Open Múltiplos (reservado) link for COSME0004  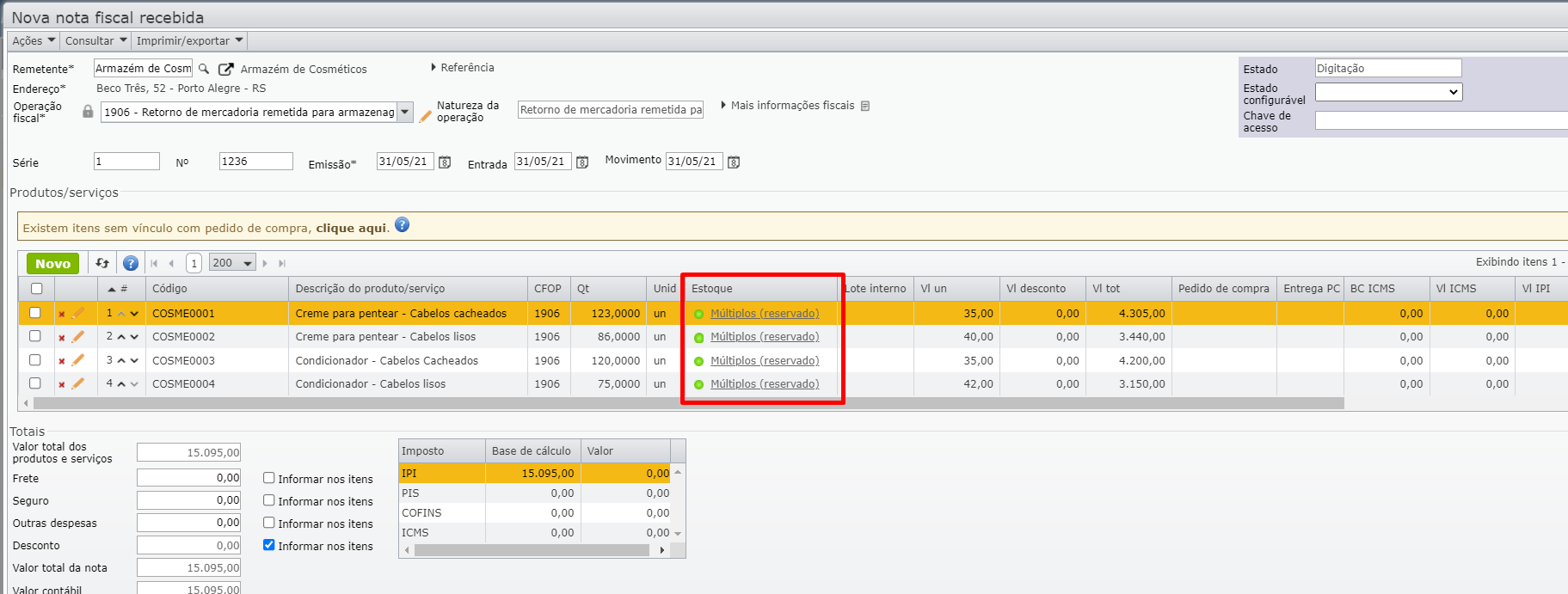764,384
